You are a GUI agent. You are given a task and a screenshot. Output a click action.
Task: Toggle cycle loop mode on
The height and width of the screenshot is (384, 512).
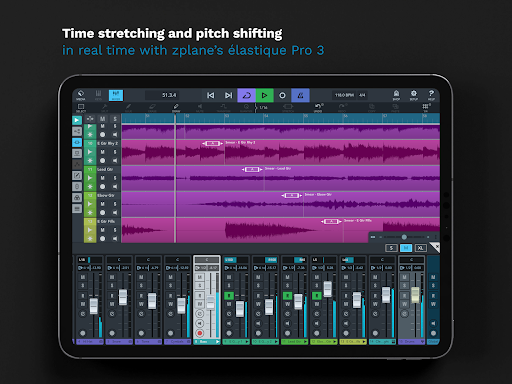click(246, 95)
